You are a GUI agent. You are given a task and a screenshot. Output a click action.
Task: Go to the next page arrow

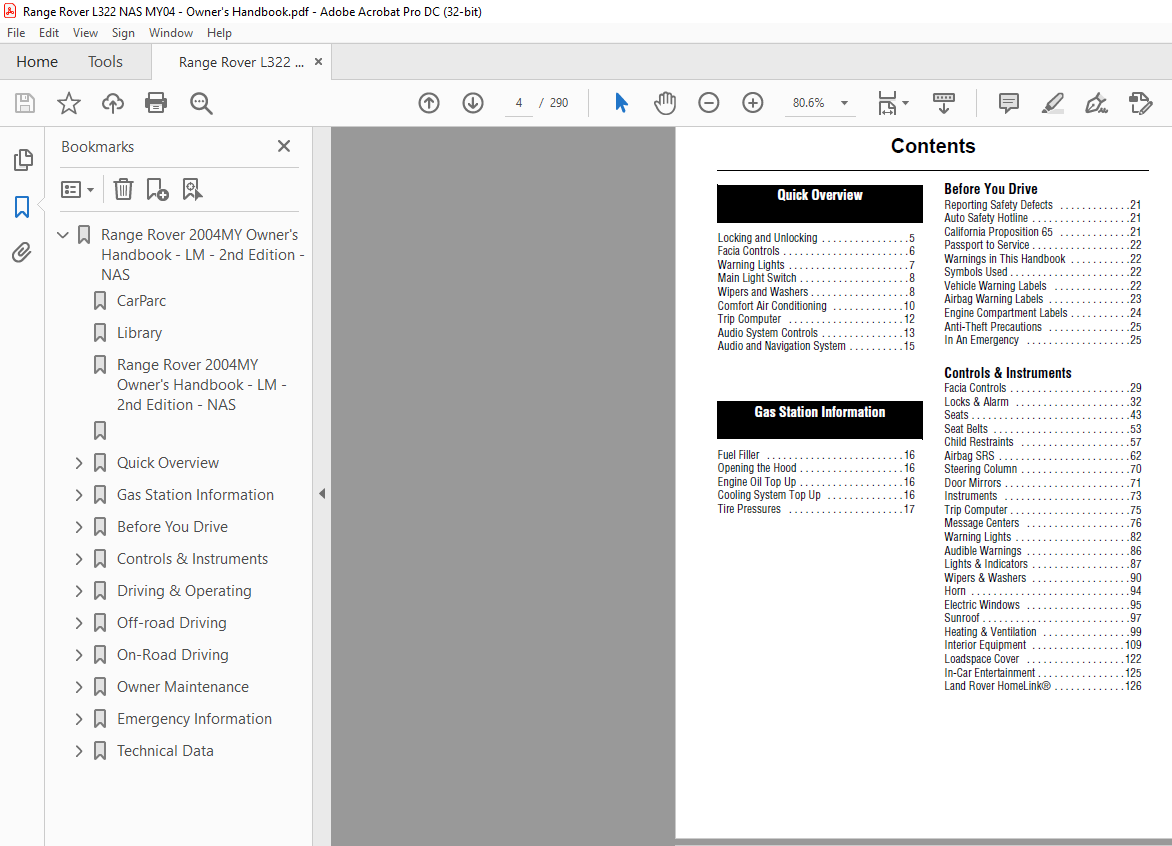click(473, 103)
